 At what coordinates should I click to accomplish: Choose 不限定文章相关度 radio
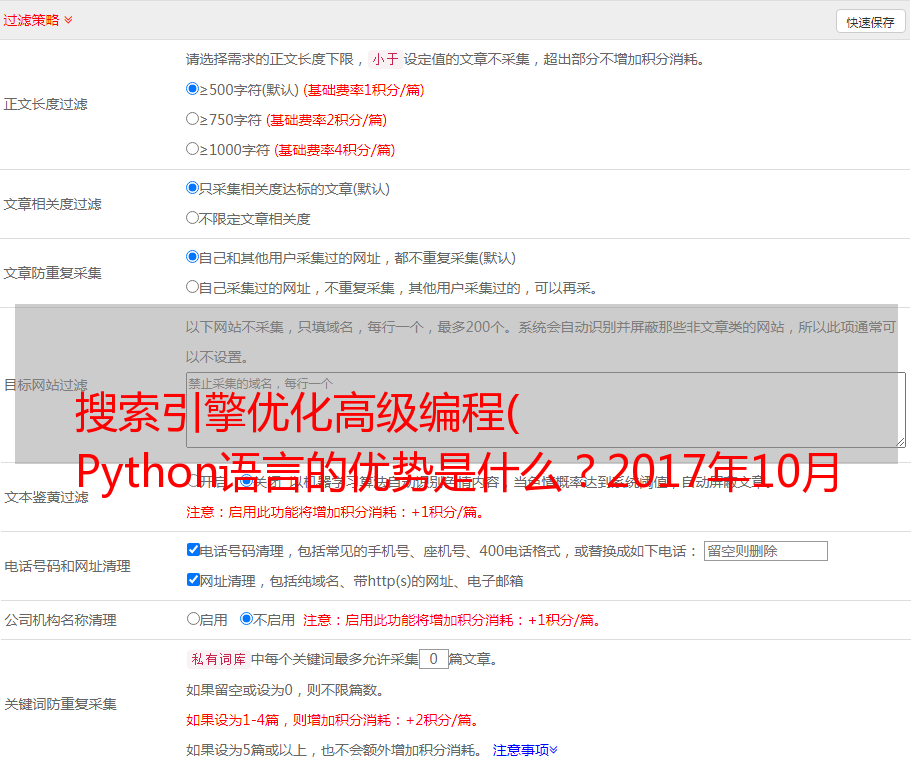tap(193, 218)
